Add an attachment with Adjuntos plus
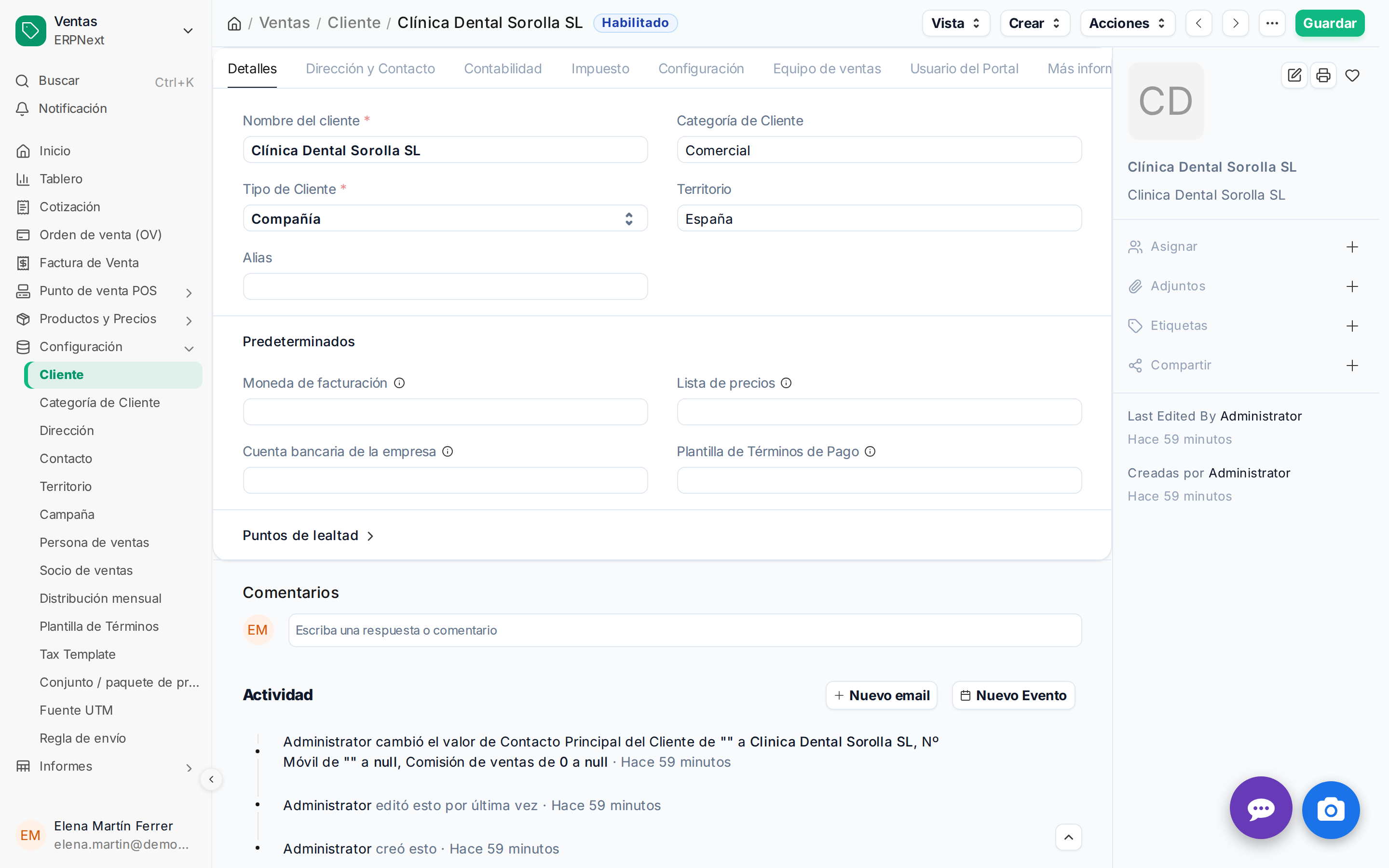 pos(1352,286)
